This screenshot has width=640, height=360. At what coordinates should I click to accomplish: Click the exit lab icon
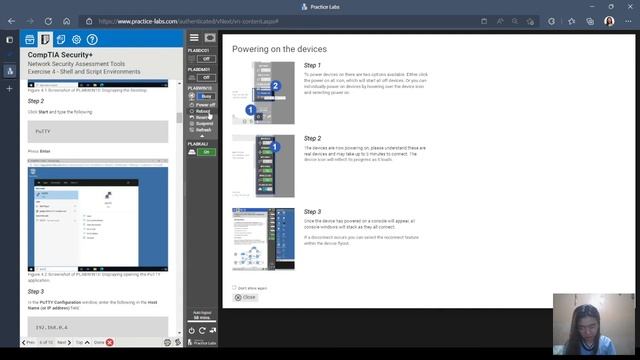(x=213, y=331)
